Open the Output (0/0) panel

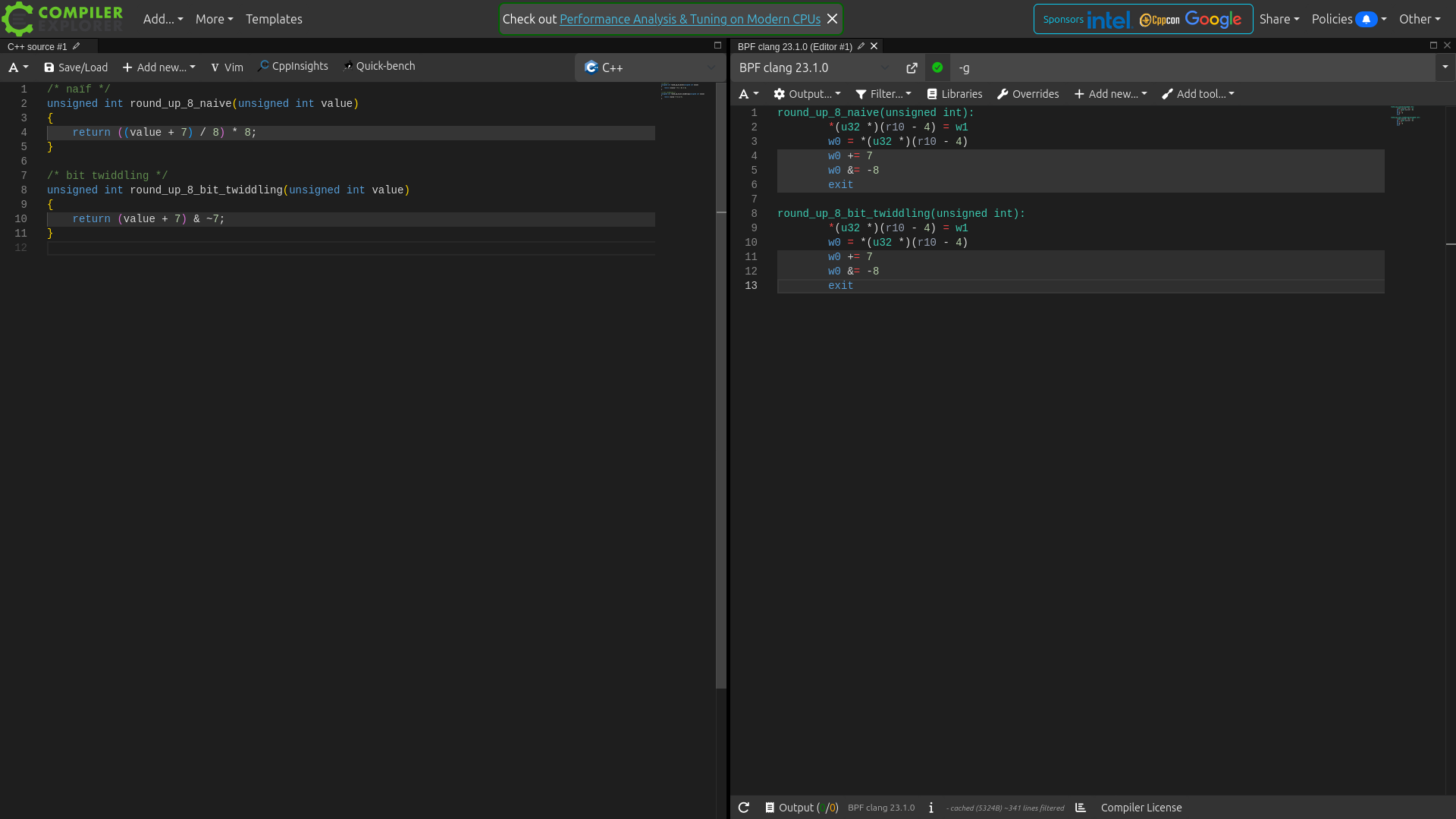[x=802, y=808]
